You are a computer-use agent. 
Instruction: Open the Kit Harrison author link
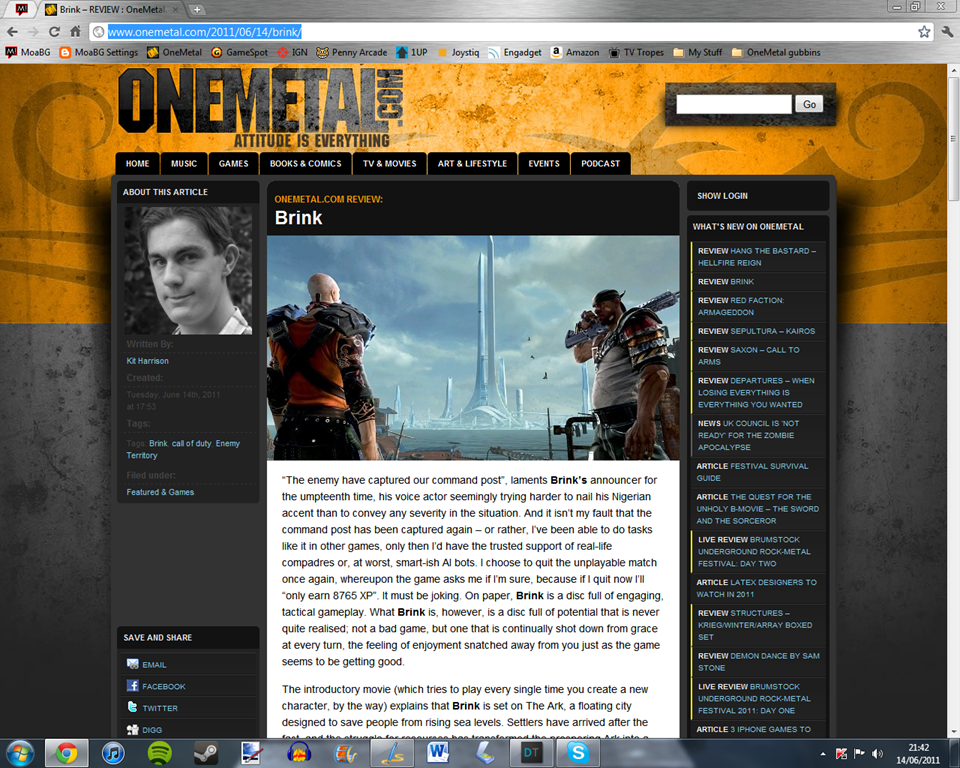pos(148,361)
